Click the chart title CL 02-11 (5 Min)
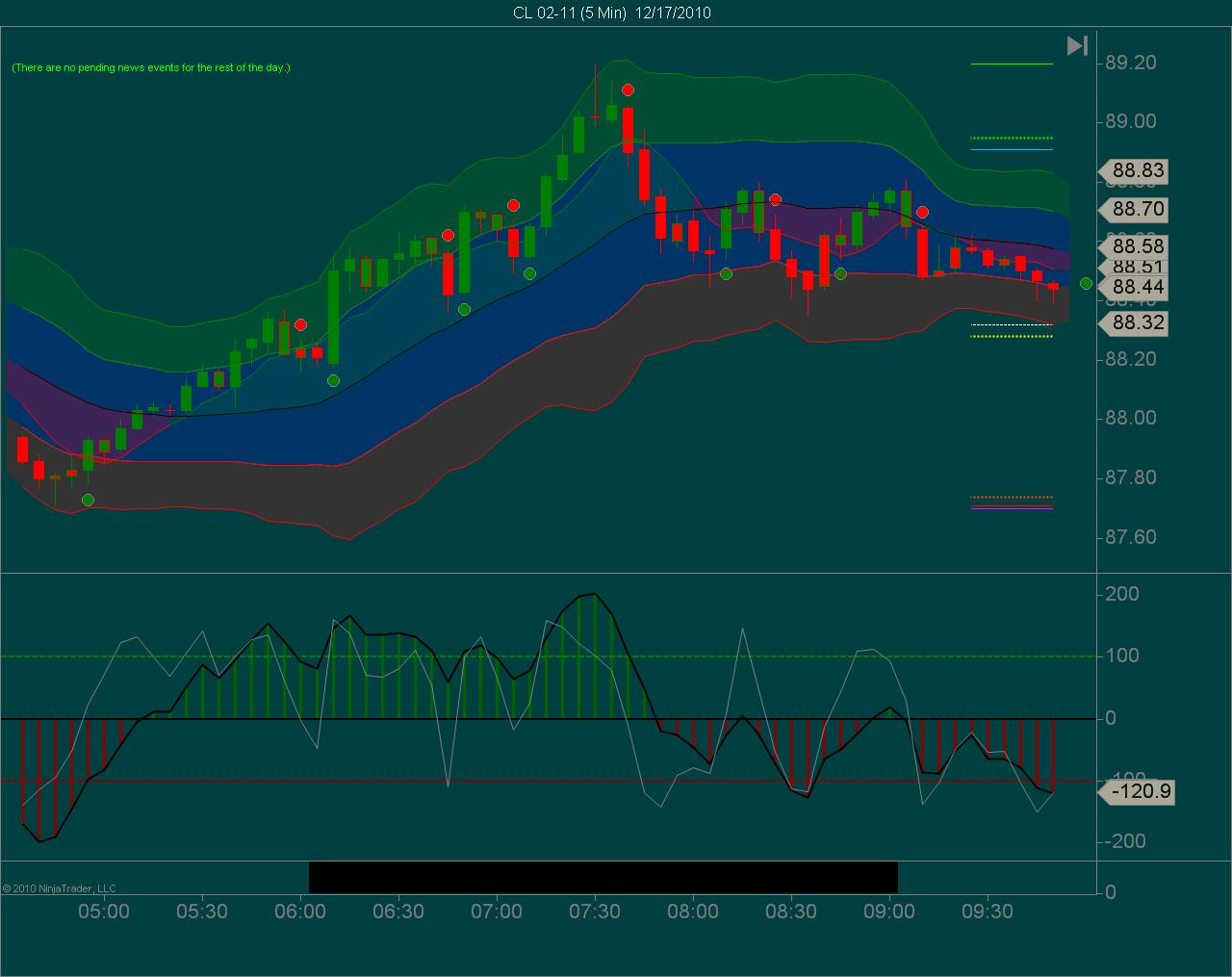The width and height of the screenshot is (1232, 977). (x=570, y=13)
